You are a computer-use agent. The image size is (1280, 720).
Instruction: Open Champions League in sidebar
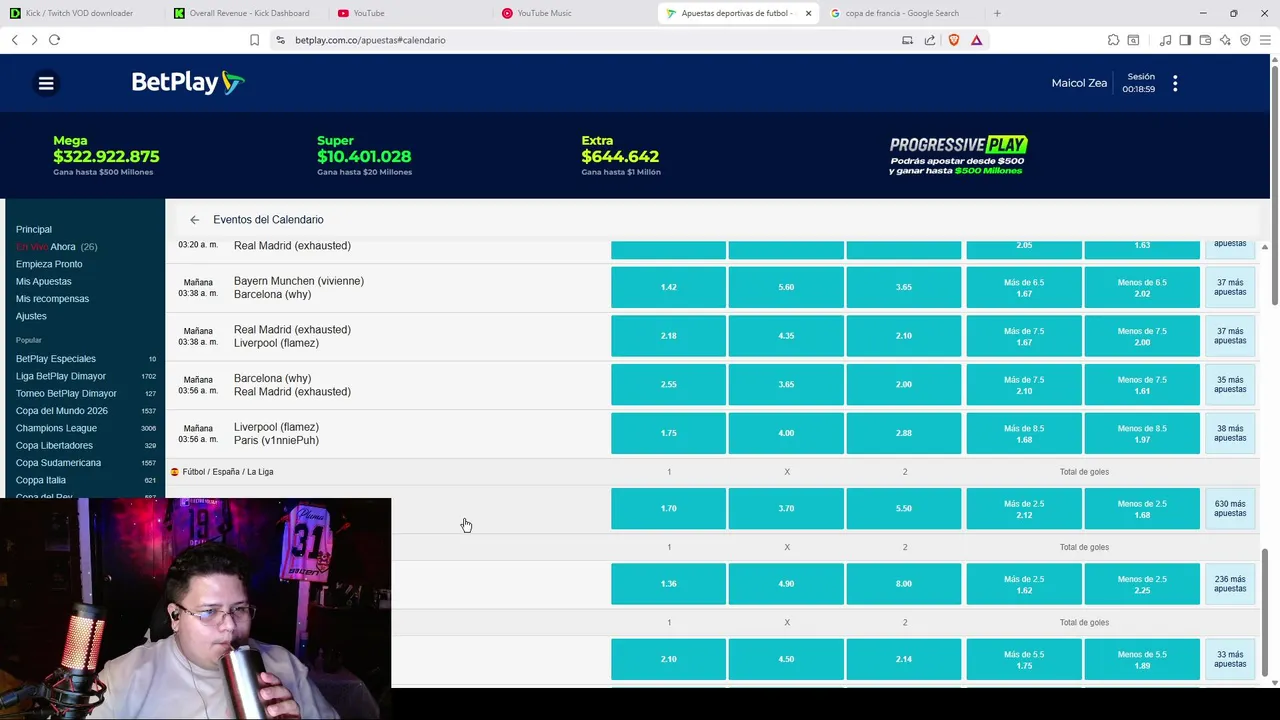point(85,428)
